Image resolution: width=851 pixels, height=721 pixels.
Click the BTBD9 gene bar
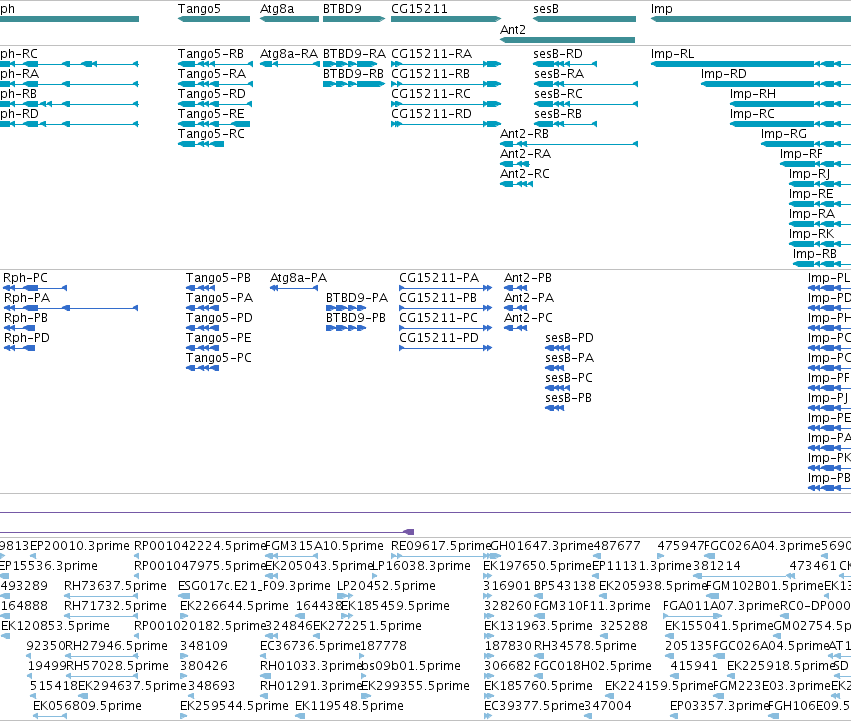click(x=354, y=19)
